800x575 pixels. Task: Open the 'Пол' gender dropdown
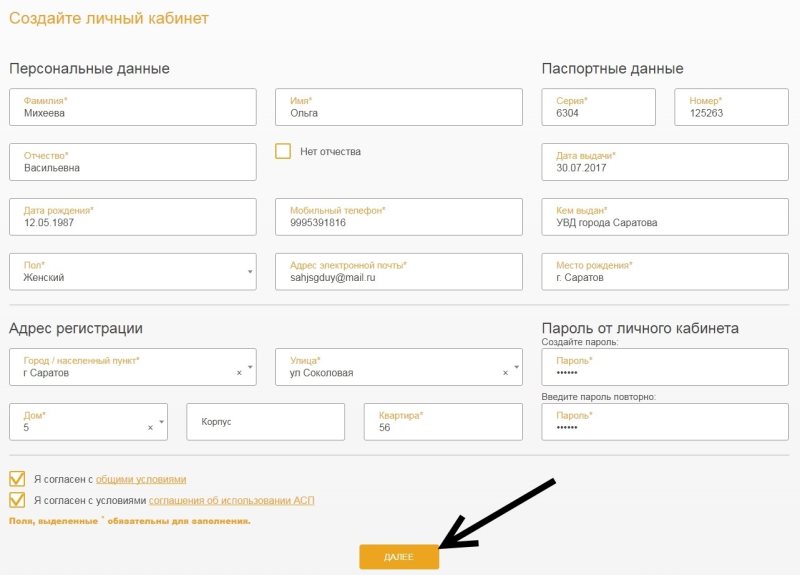click(x=249, y=272)
